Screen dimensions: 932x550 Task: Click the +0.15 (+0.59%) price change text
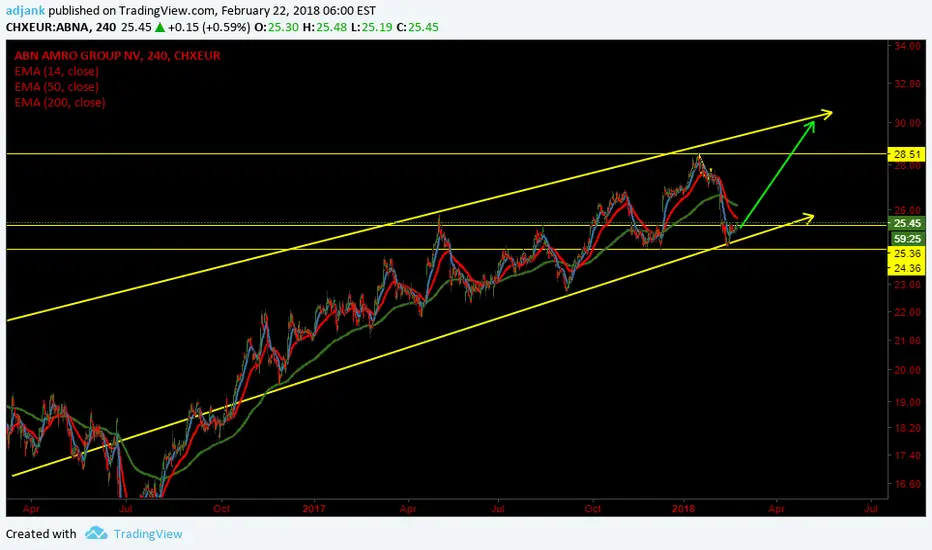209,27
